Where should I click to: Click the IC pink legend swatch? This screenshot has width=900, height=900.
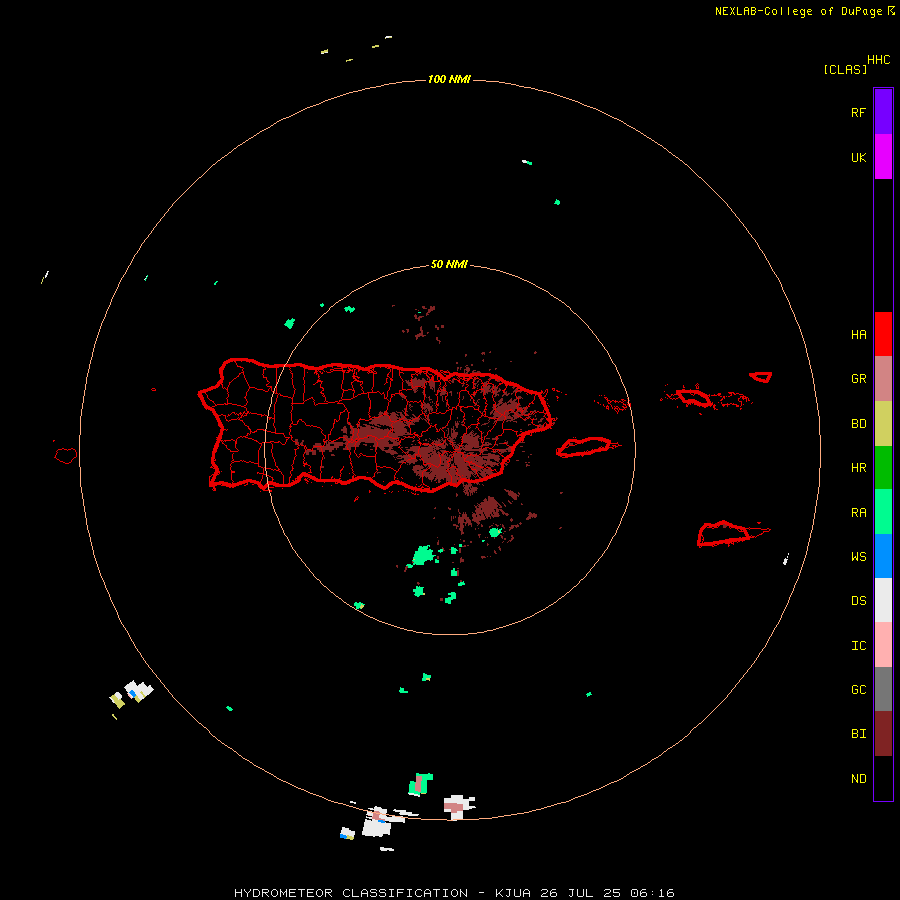(x=883, y=645)
